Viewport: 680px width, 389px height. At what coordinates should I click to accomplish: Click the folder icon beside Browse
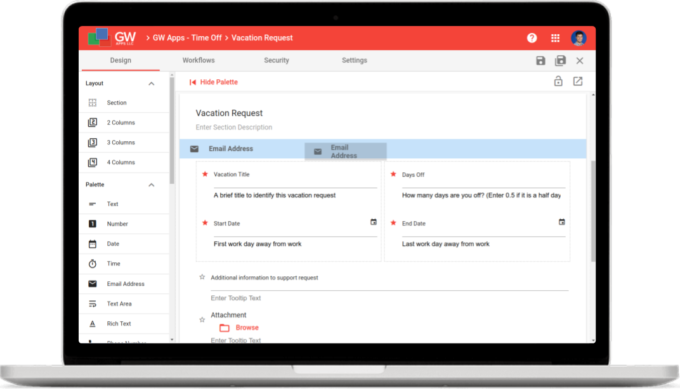coord(224,328)
